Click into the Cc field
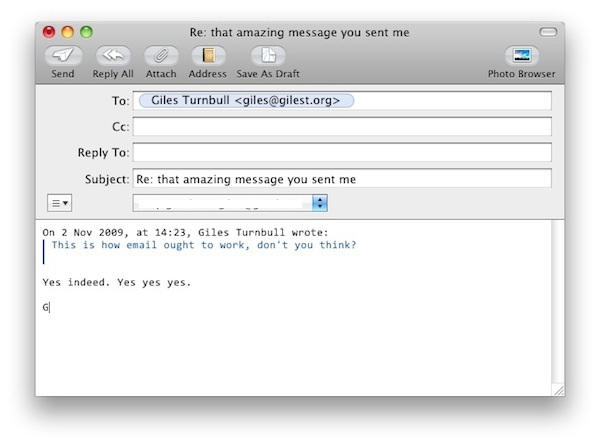 pyautogui.click(x=341, y=127)
